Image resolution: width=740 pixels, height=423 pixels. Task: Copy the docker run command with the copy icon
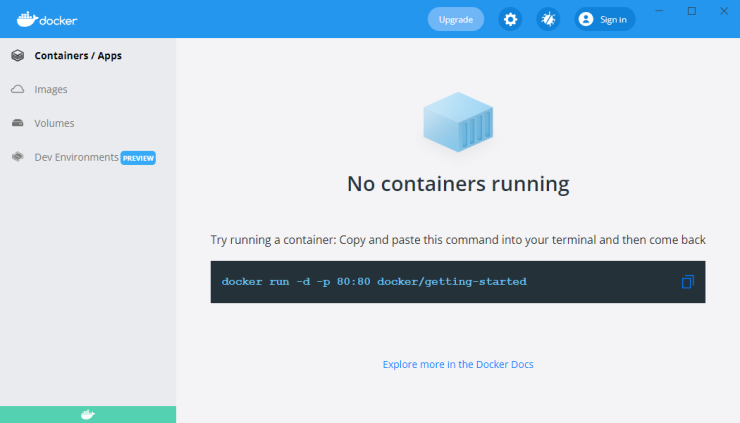pyautogui.click(x=688, y=282)
